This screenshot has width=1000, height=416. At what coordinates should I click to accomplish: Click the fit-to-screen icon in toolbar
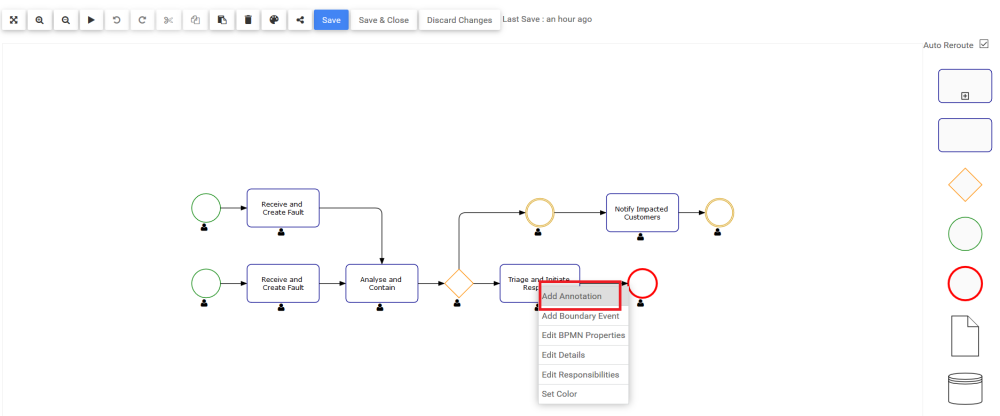click(x=14, y=20)
